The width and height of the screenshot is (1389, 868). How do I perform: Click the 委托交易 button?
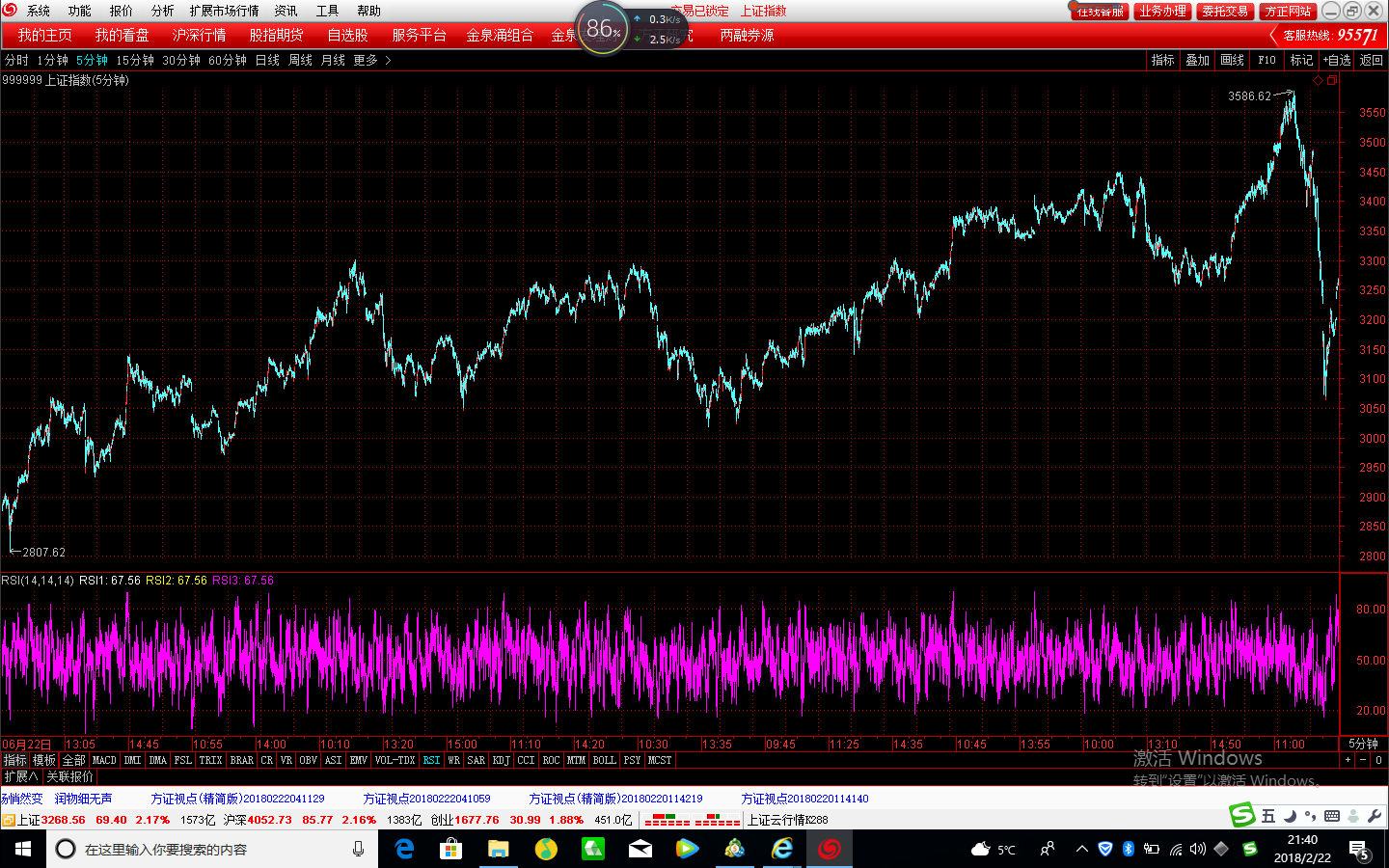(1225, 12)
